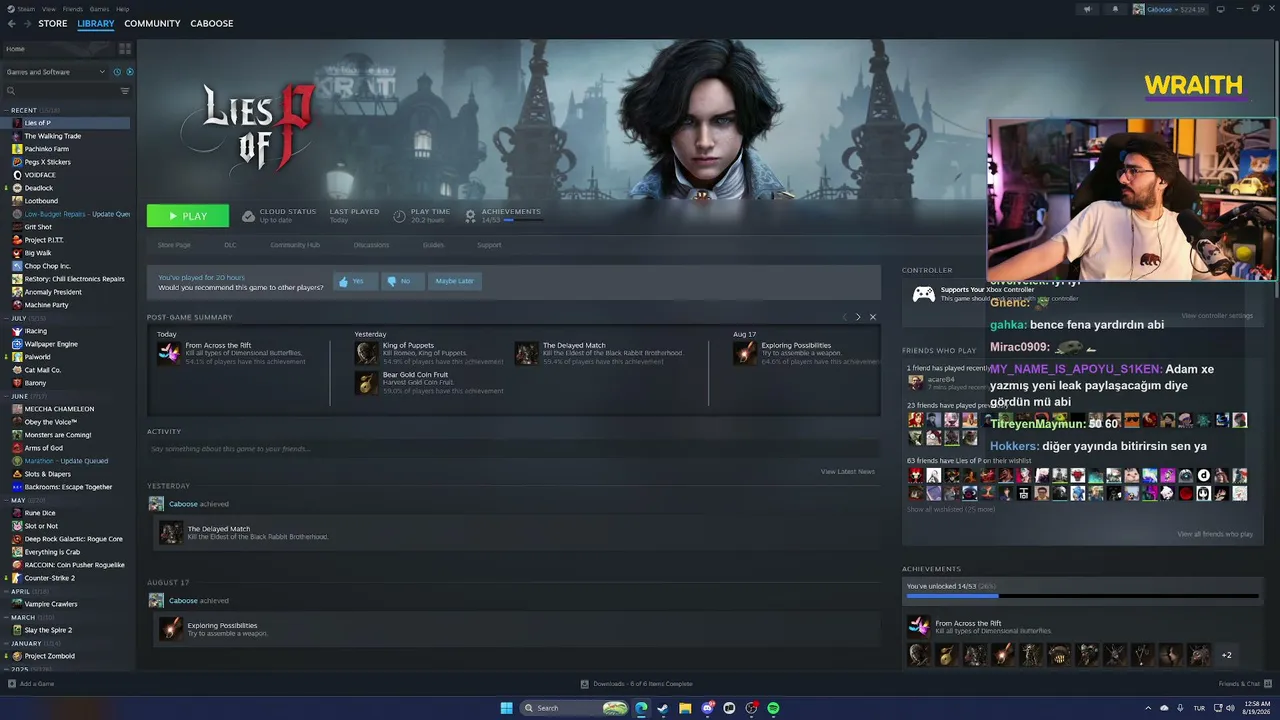Image resolution: width=1280 pixels, height=720 pixels.
Task: Open Discussions for Lies of P
Action: click(371, 245)
